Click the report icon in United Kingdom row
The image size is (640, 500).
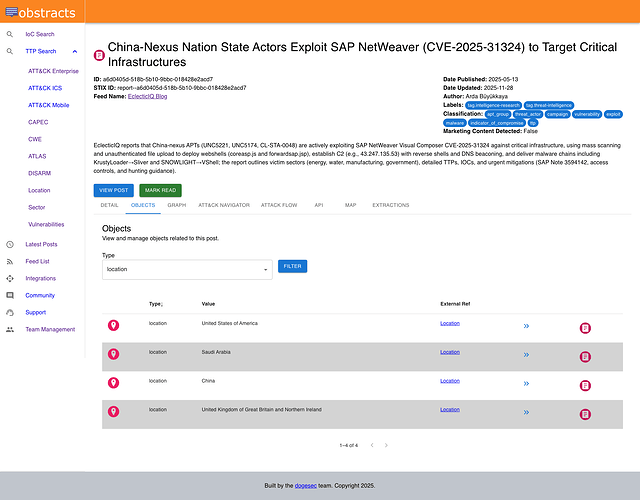[x=585, y=412]
